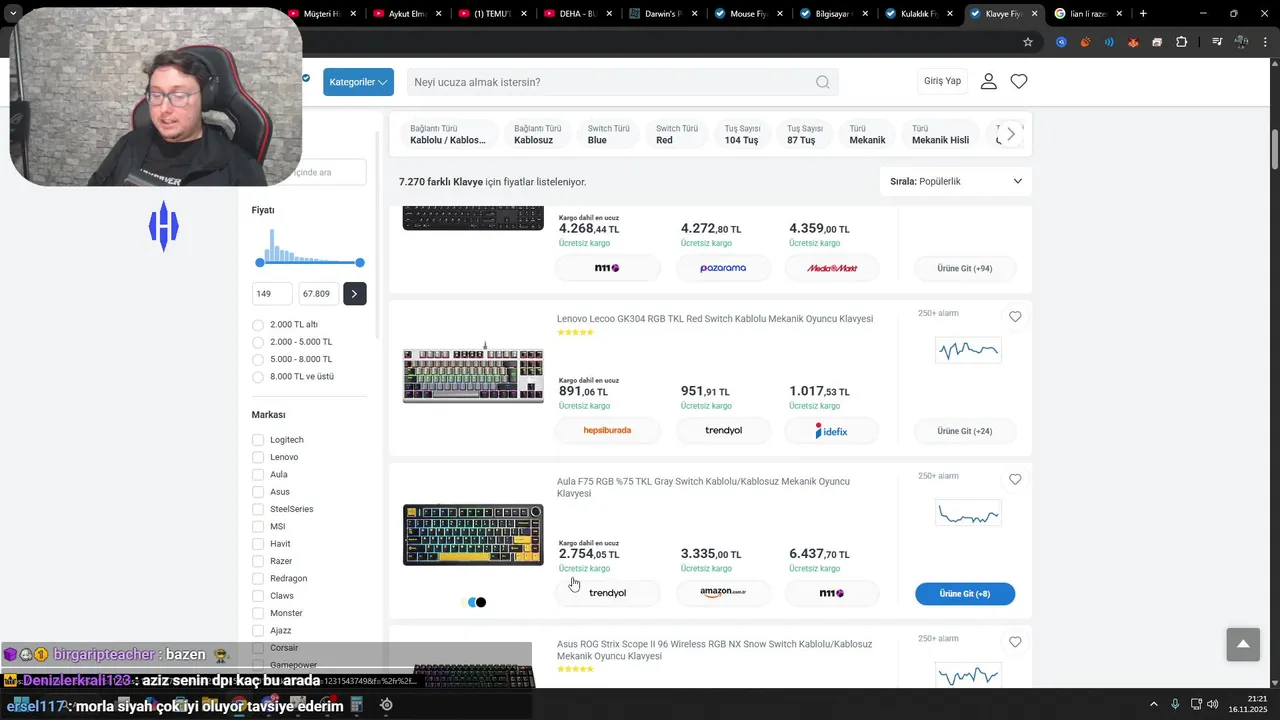Screen dimensions: 1280x720
Task: Pick the black color swatch for Aula F75
Action: tap(481, 602)
